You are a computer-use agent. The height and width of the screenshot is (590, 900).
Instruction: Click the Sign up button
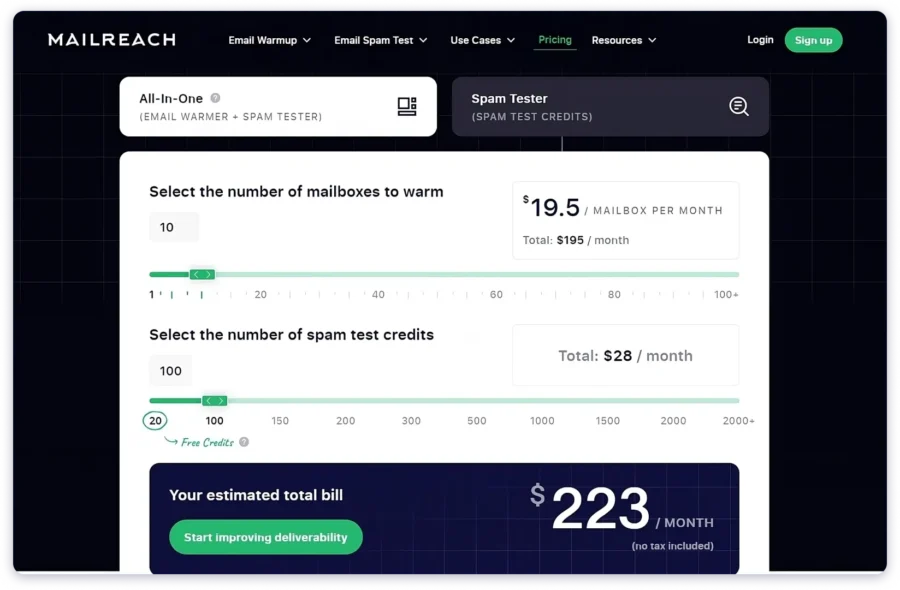[x=813, y=40]
